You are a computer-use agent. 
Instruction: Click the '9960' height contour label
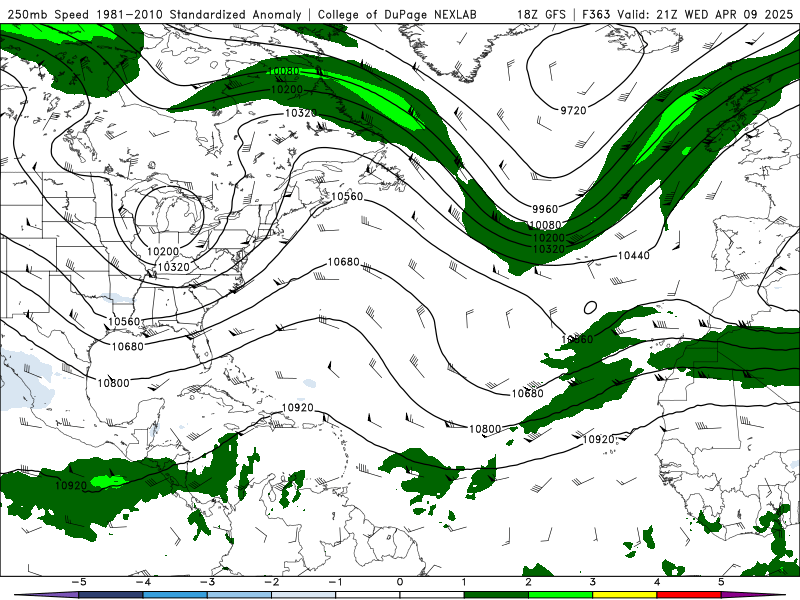[x=545, y=209]
